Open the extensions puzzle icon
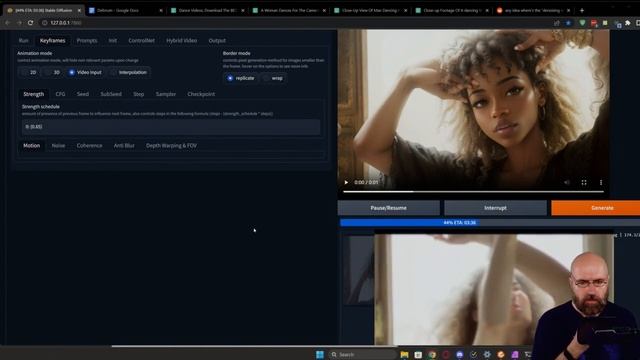The width and height of the screenshot is (640, 360). coord(628,23)
